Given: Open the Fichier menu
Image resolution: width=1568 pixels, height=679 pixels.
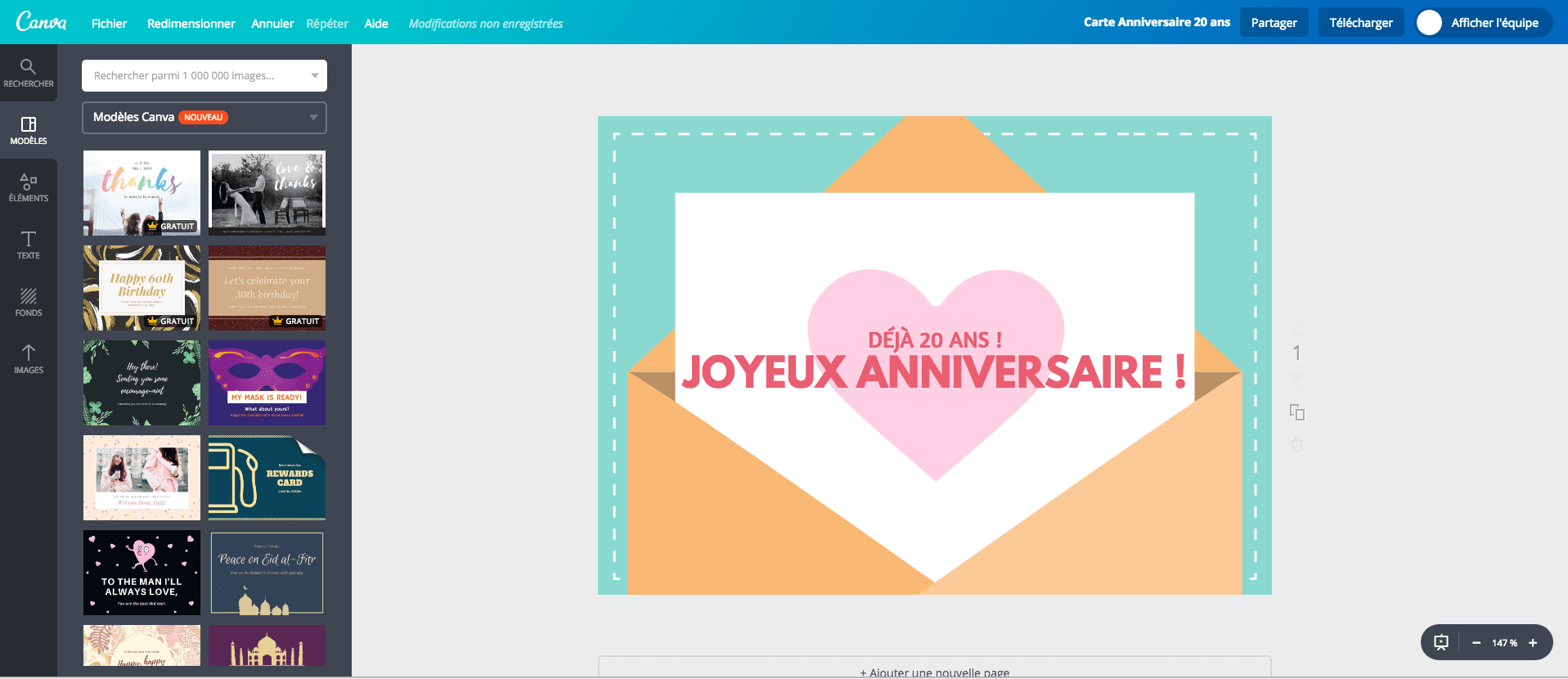Looking at the screenshot, I should 109,23.
